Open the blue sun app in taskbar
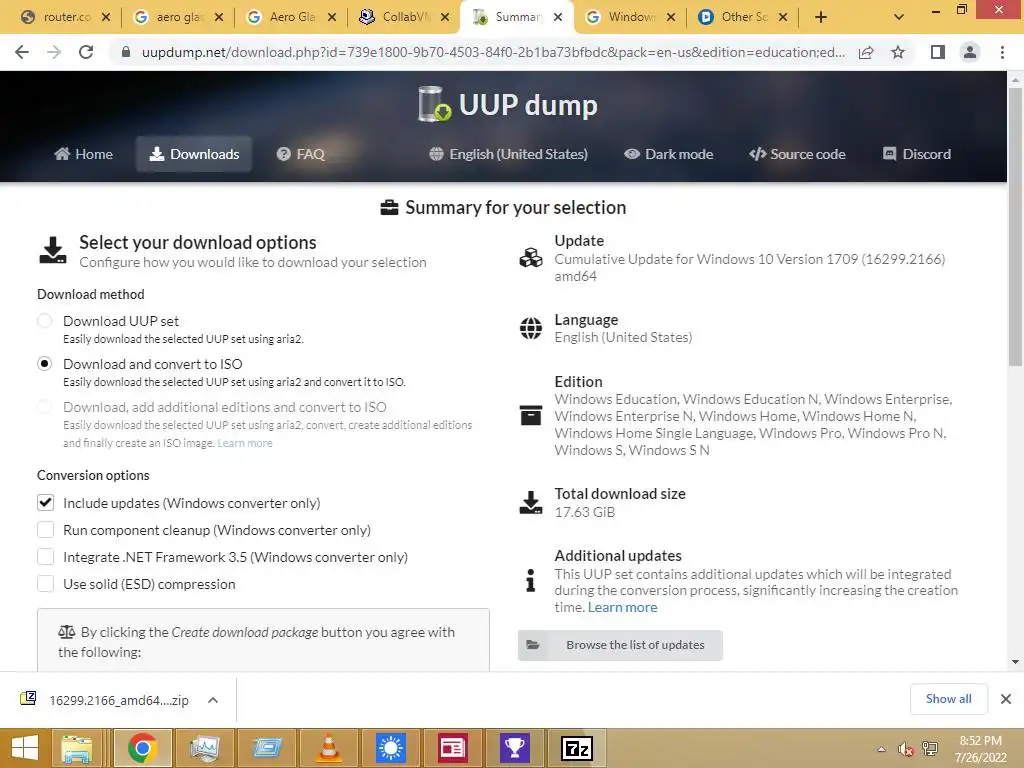The width and height of the screenshot is (1024, 768). [391, 748]
